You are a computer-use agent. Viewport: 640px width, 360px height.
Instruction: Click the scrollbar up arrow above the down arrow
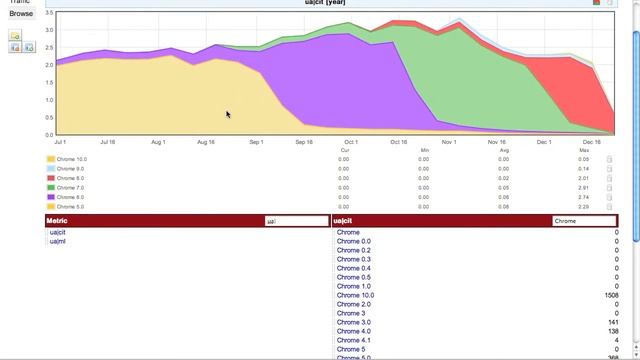636,348
